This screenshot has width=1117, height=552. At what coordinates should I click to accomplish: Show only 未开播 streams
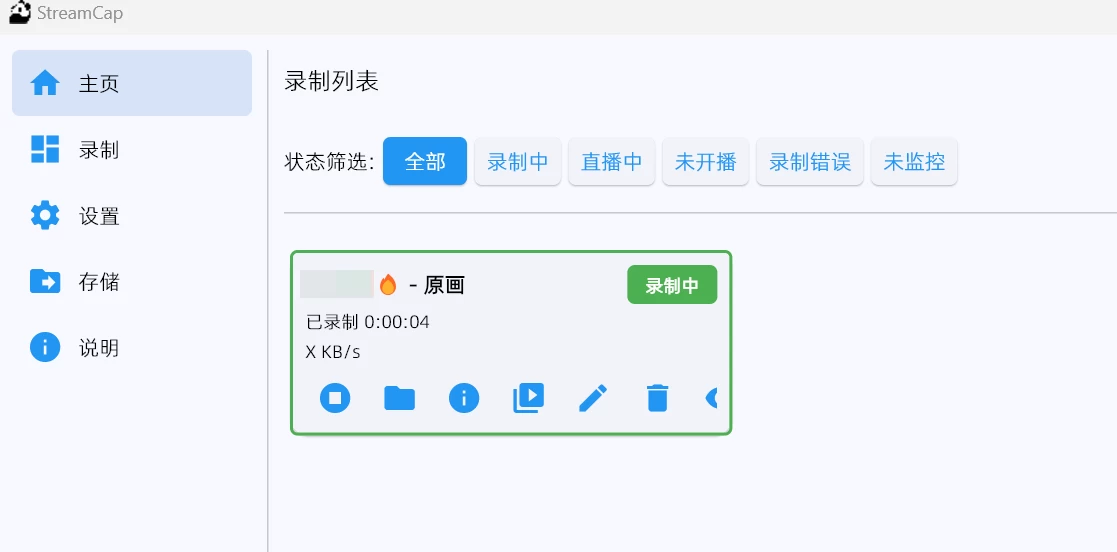[706, 161]
